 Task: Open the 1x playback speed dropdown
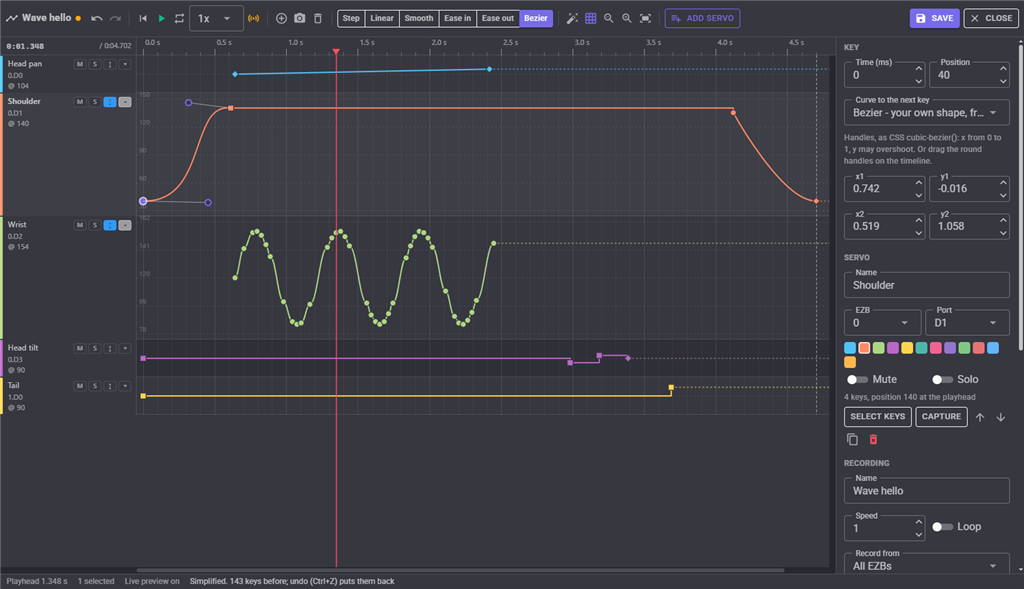(216, 18)
